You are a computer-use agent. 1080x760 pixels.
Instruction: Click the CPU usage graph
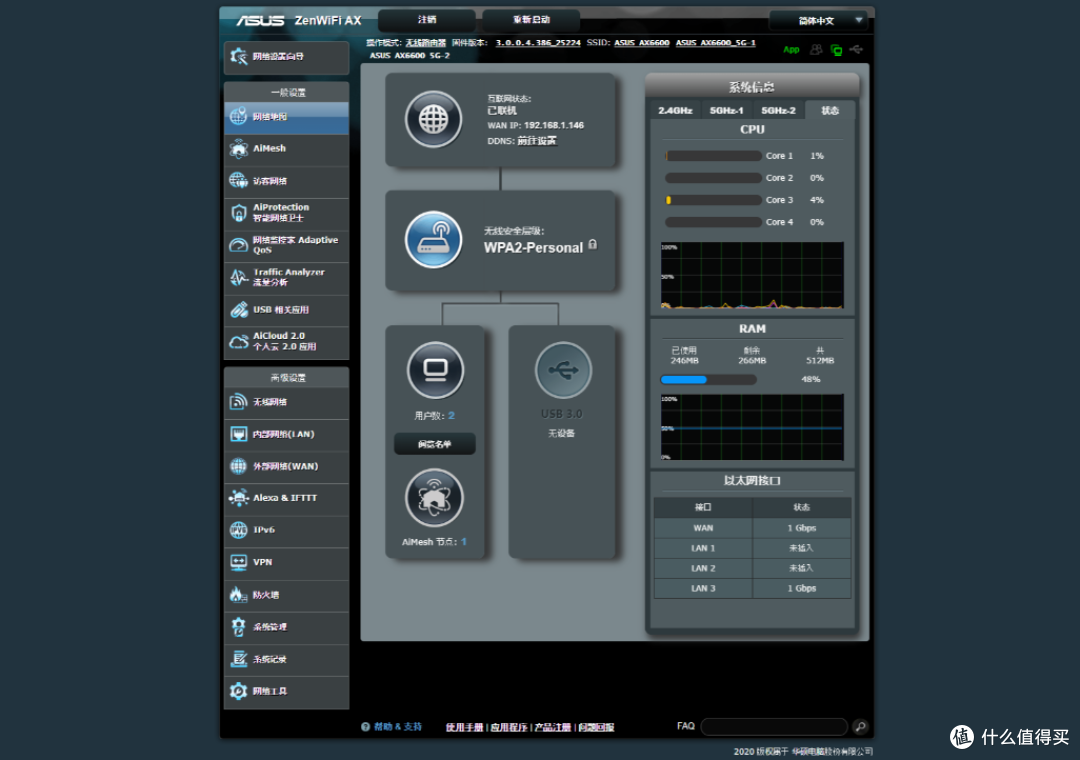click(x=752, y=275)
